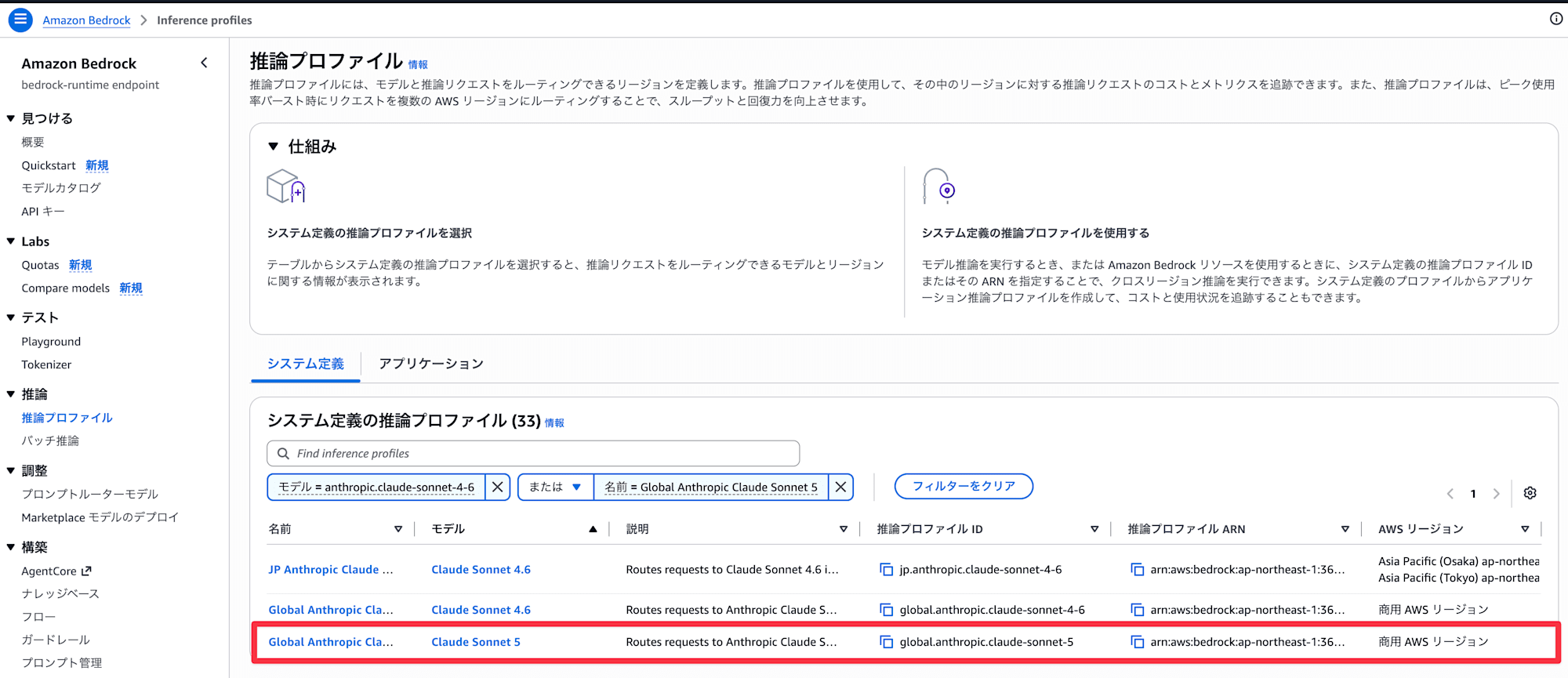Viewport: 1568px width, 678px height.
Task: Select 推論プロファイル in the sidebar
Action: click(x=67, y=418)
